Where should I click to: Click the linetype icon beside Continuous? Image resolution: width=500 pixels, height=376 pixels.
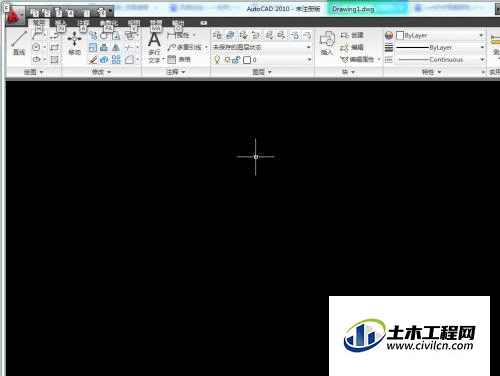(x=389, y=60)
